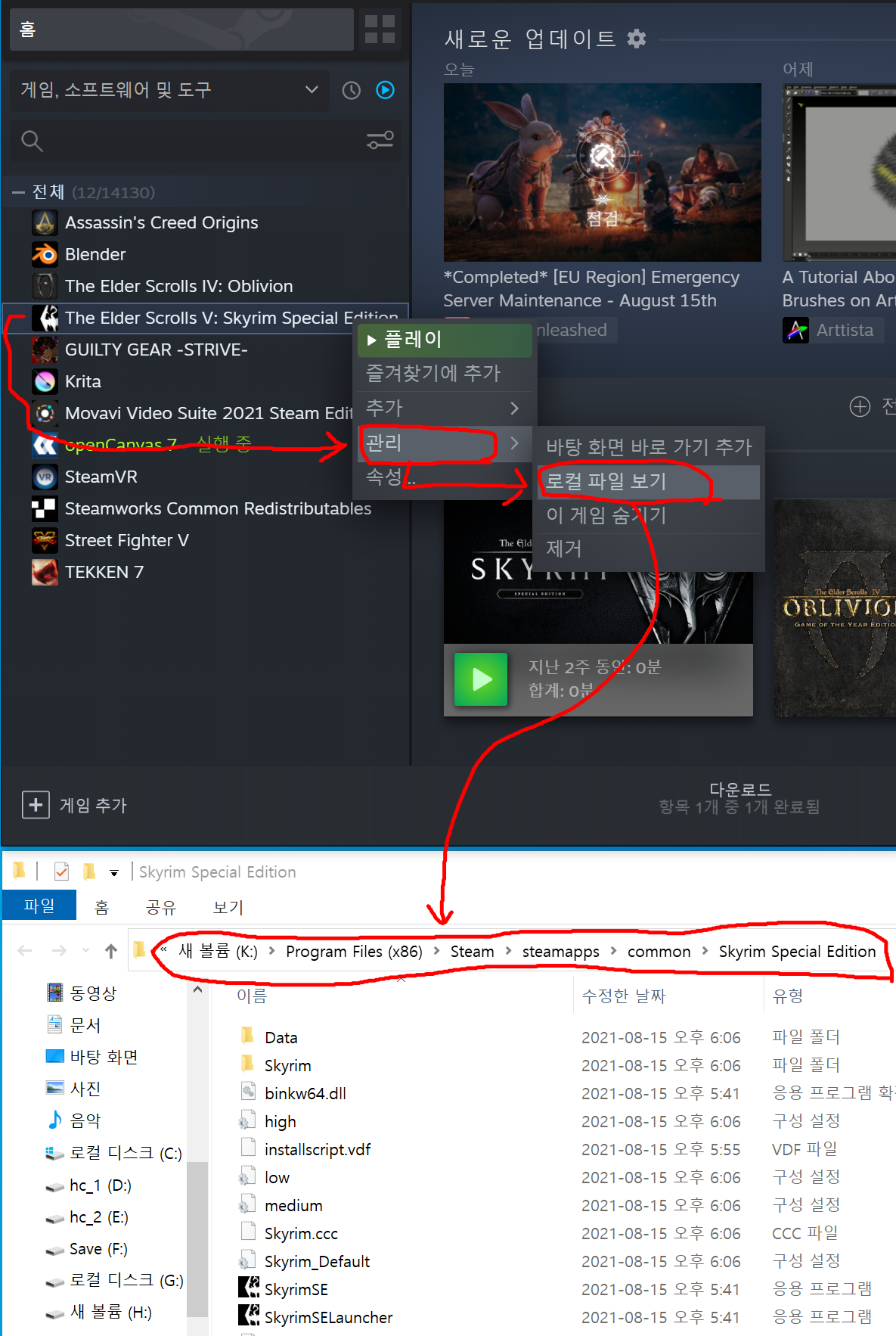Viewport: 896px width, 1336px height.
Task: Click navigation pane scrollbar up arrow
Action: pyautogui.click(x=198, y=990)
